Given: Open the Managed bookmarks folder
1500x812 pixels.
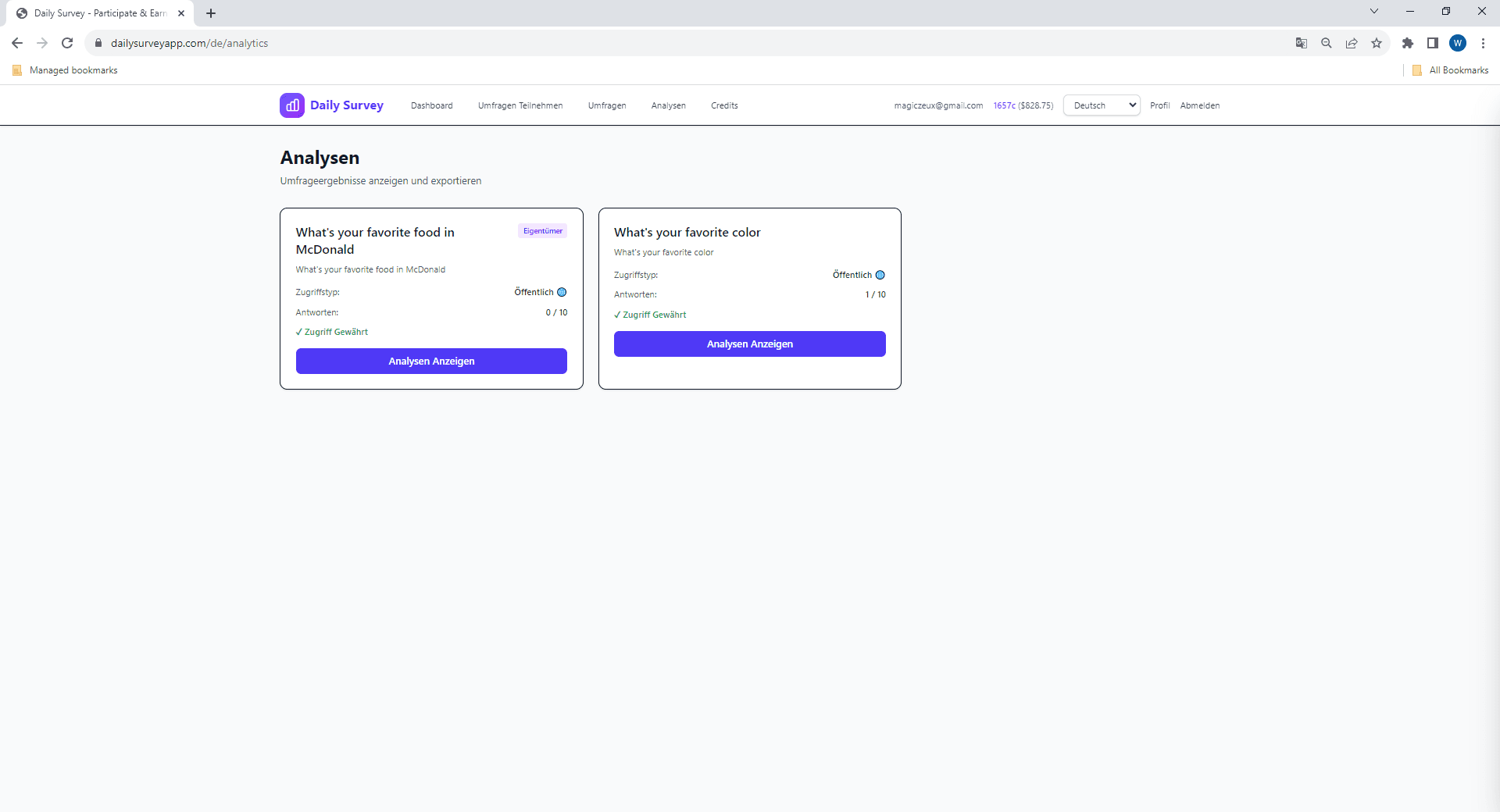Looking at the screenshot, I should (66, 70).
